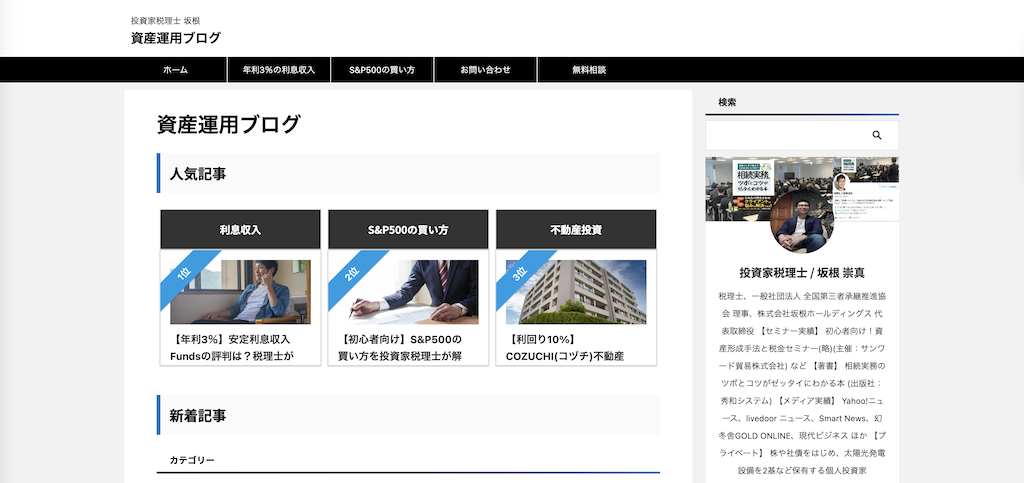Click the 利息収入 card header
The width and height of the screenshot is (1024, 483).
click(x=240, y=230)
